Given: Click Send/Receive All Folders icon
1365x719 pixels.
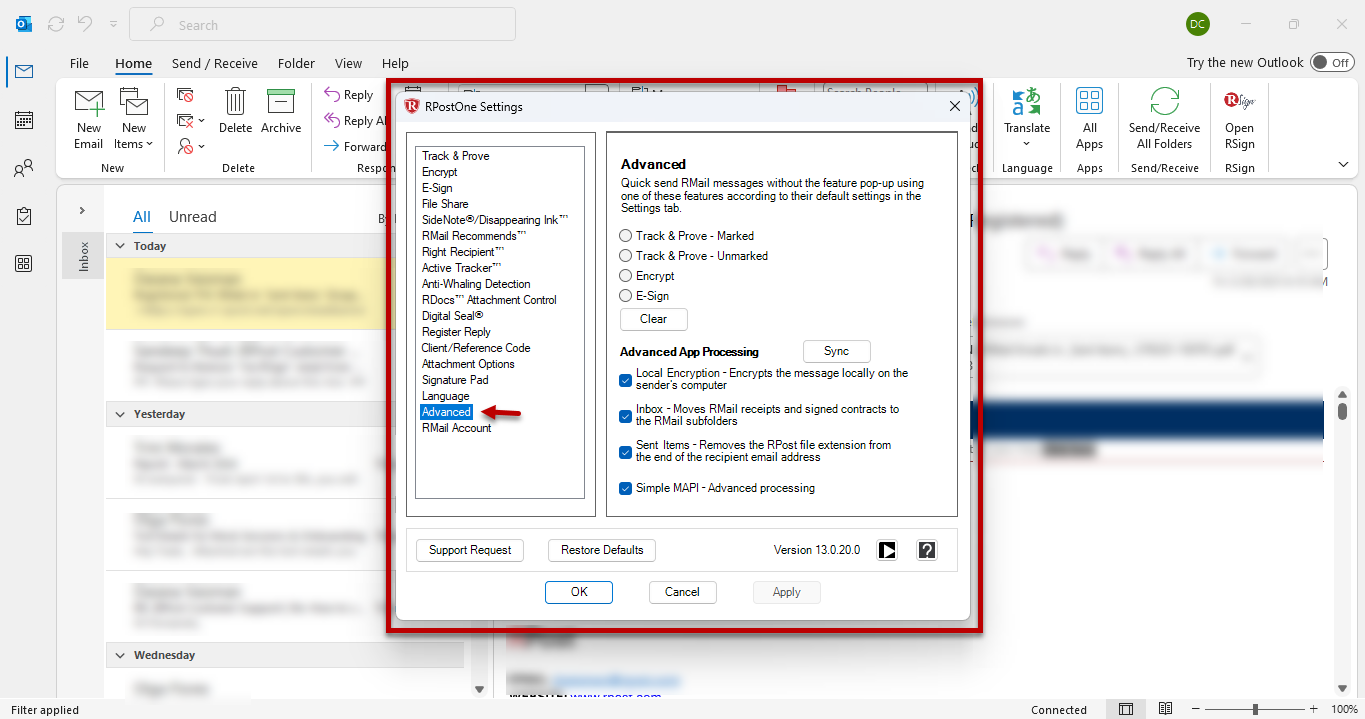Looking at the screenshot, I should [1164, 103].
